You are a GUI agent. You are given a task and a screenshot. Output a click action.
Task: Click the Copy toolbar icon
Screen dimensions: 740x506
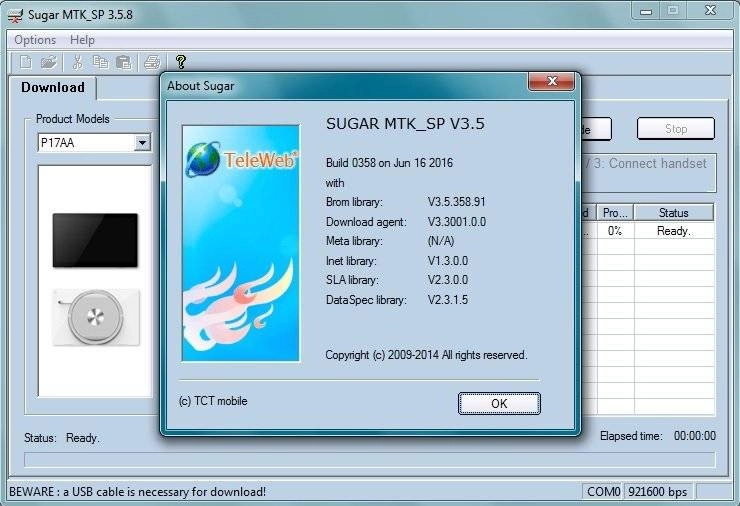tap(100, 62)
